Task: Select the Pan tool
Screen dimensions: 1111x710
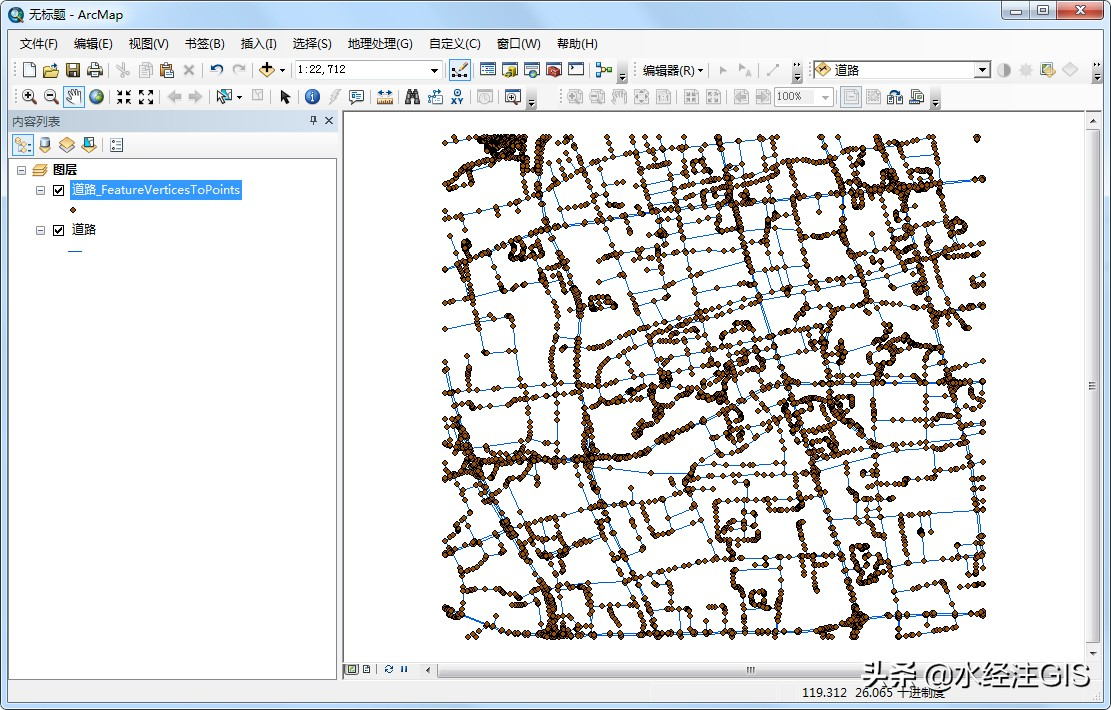Action: (75, 96)
